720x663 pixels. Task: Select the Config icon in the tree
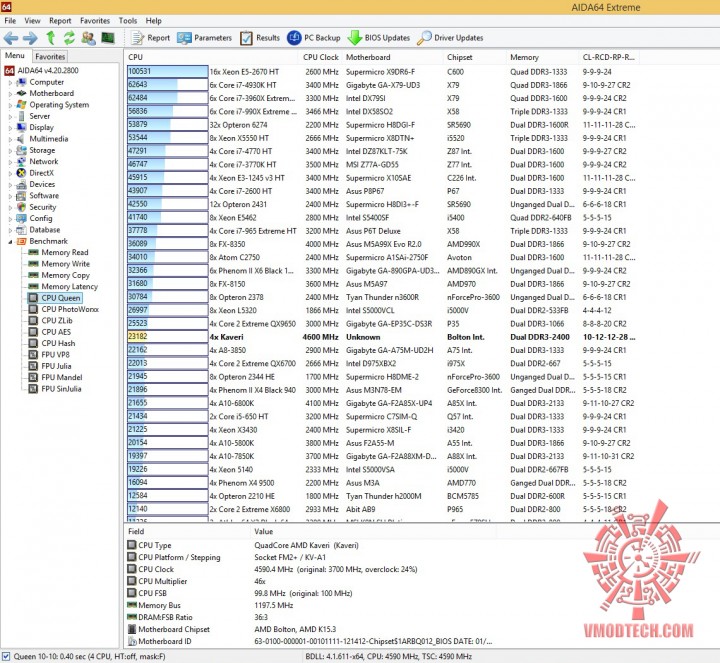click(21, 219)
